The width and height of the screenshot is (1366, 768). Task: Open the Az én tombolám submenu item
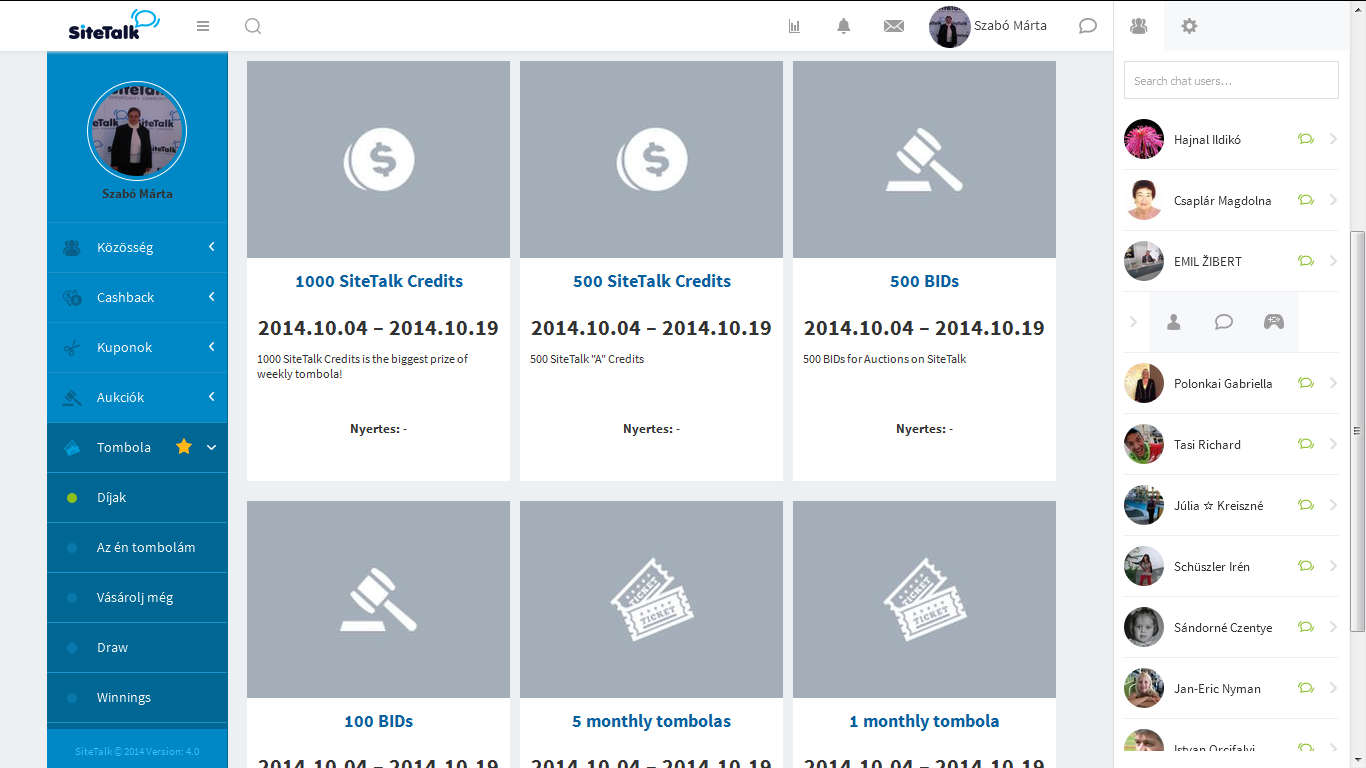pyautogui.click(x=137, y=548)
